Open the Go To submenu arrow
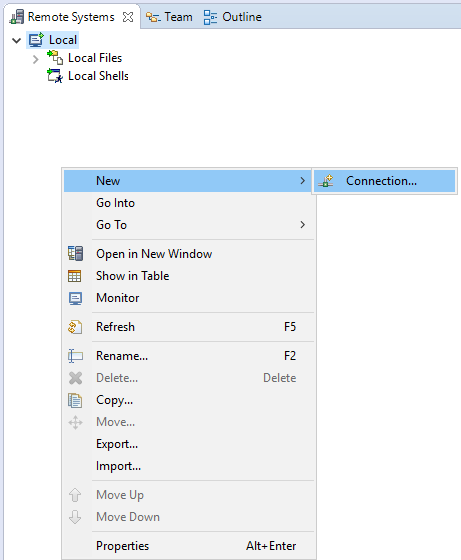This screenshot has height=560, width=461. pos(302,225)
